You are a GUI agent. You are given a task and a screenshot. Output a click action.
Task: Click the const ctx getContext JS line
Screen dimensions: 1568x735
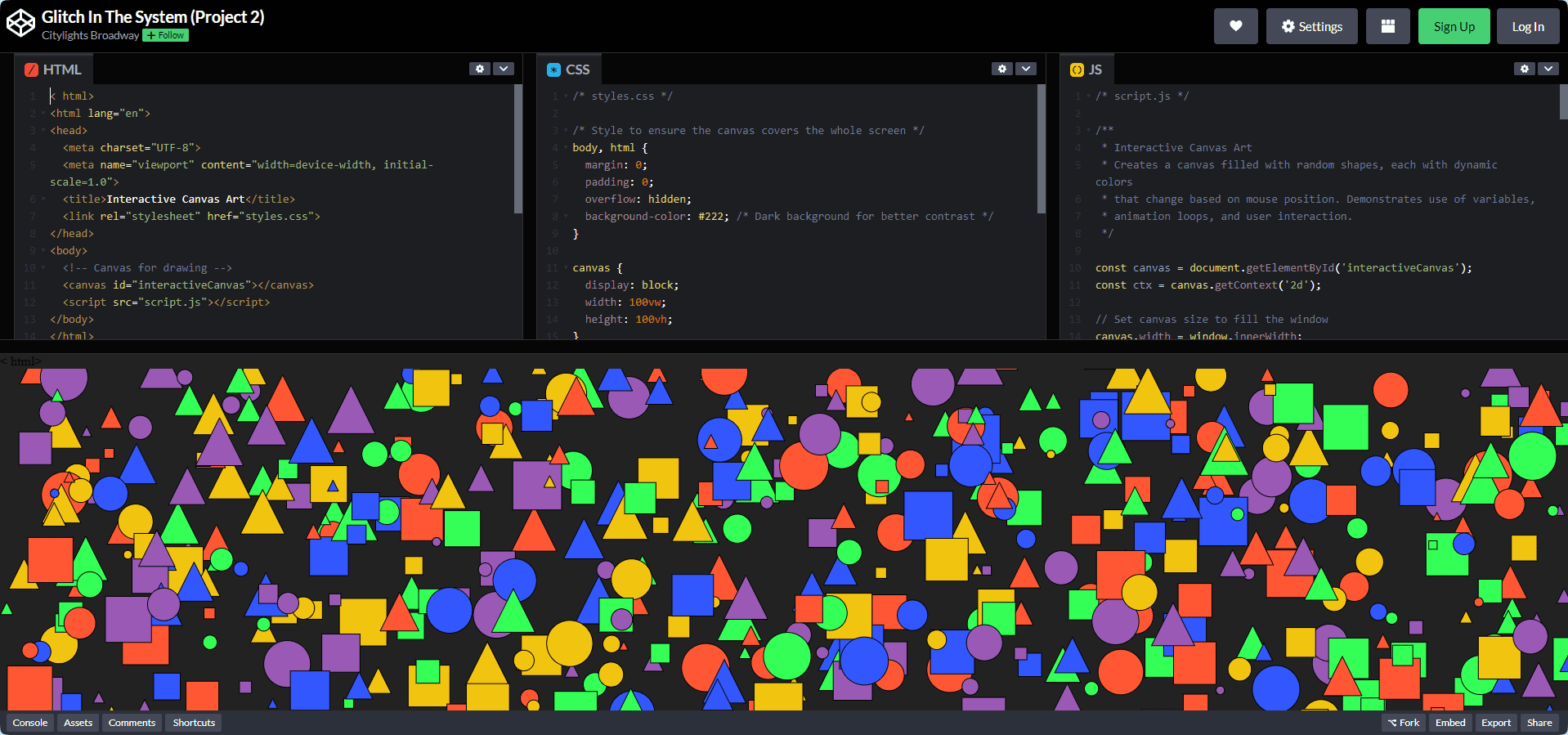[x=1208, y=285]
